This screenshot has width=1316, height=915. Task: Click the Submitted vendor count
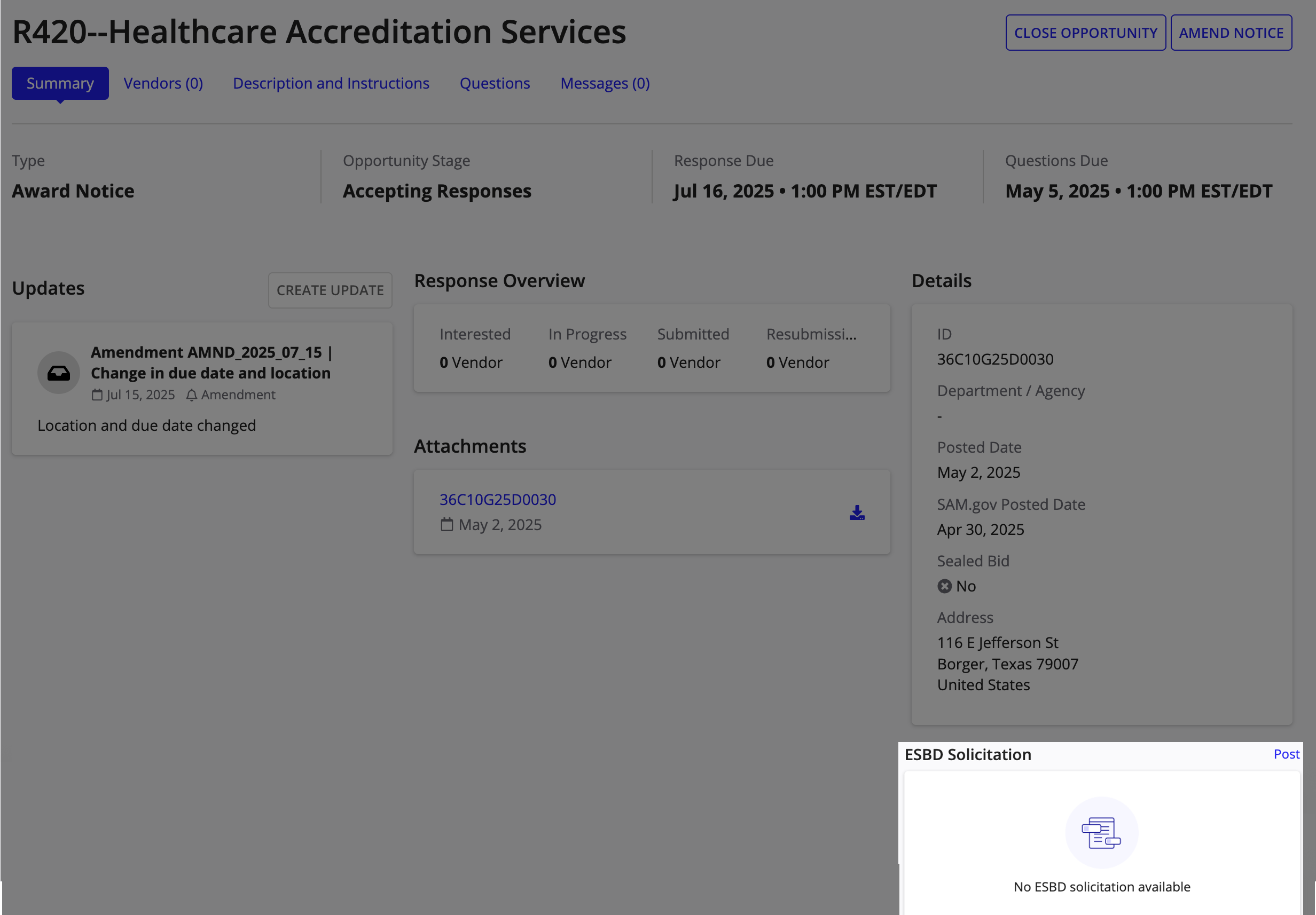tap(688, 362)
